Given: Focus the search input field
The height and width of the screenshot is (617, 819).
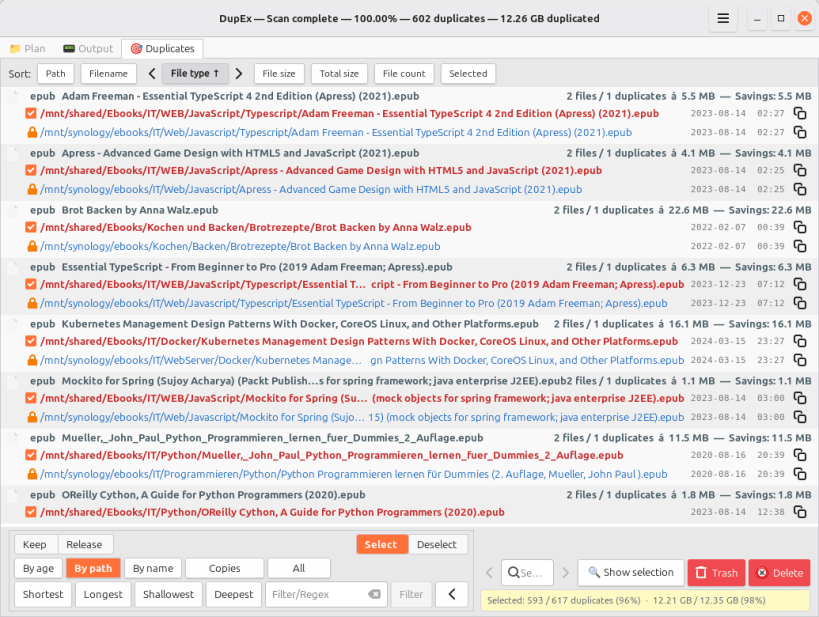Looking at the screenshot, I should tap(528, 573).
